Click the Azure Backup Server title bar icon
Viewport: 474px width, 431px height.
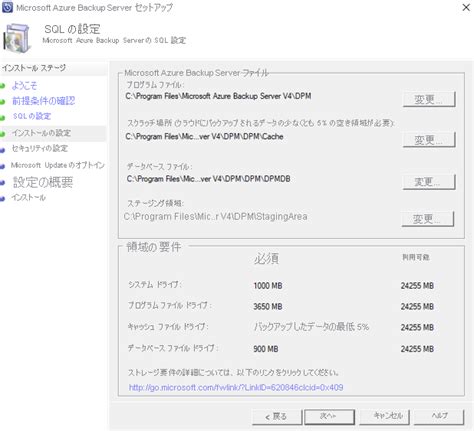7,7
